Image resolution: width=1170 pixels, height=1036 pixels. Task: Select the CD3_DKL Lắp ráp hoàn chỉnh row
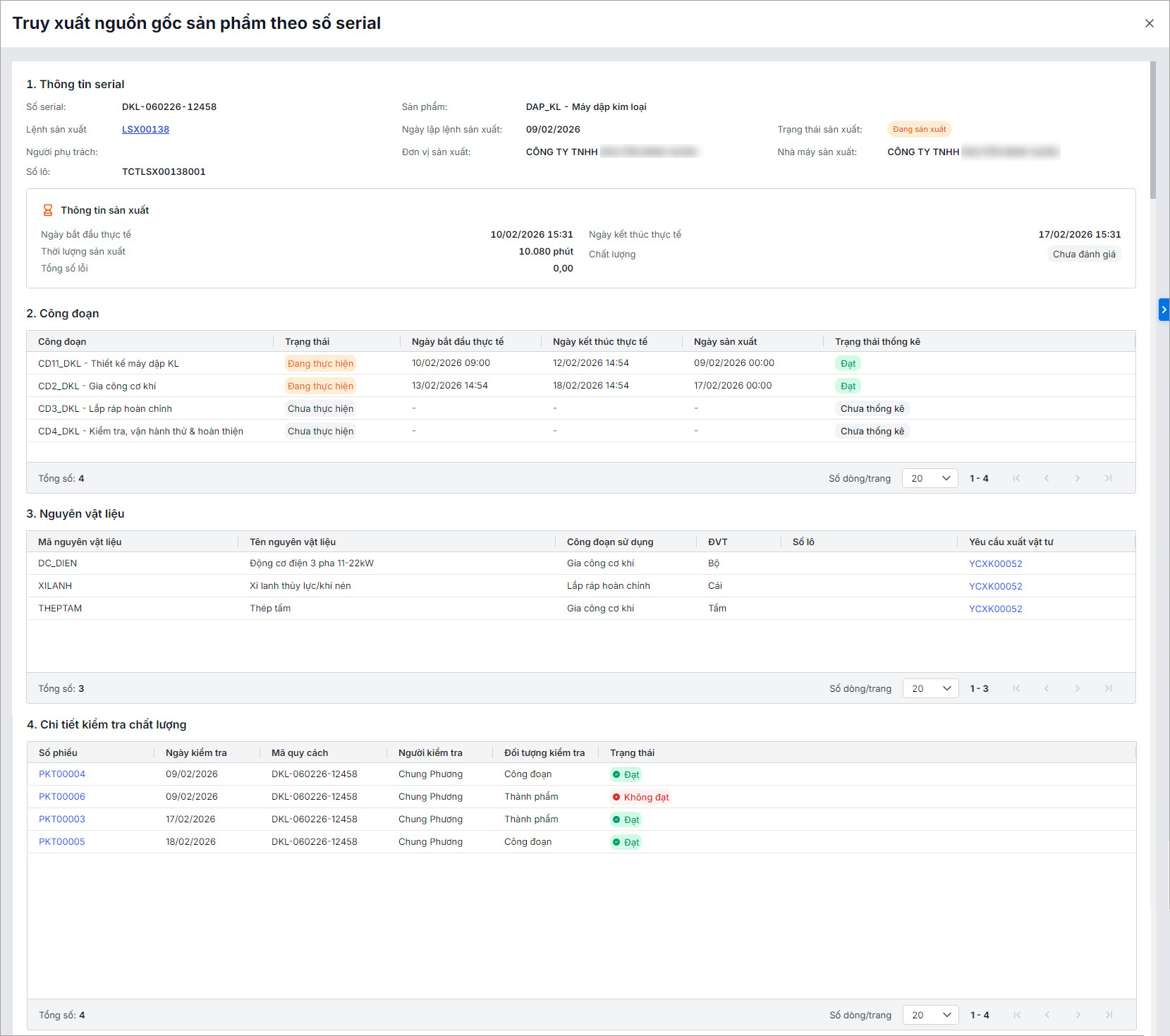[x=105, y=408]
